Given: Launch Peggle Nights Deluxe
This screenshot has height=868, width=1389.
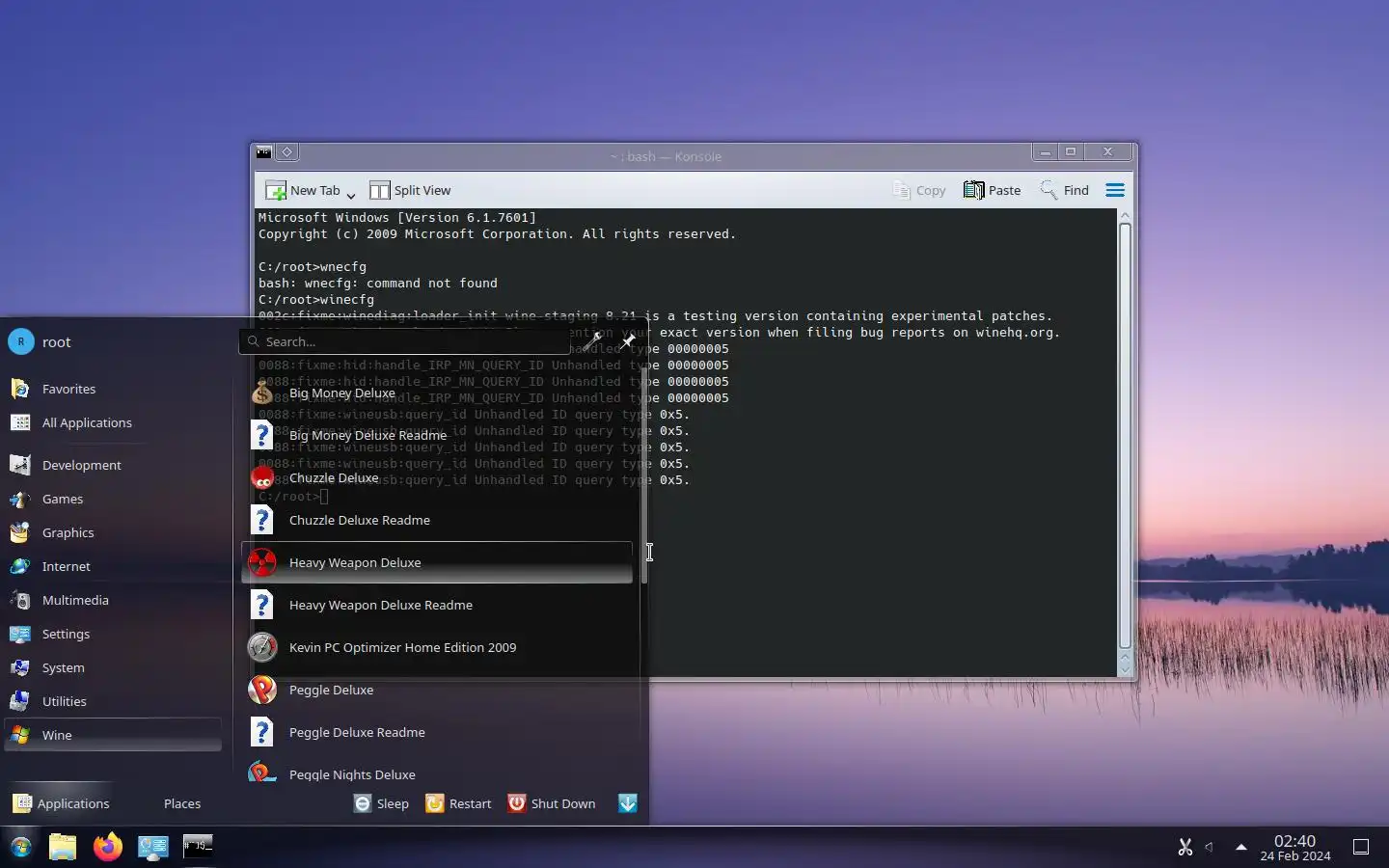Looking at the screenshot, I should (x=437, y=772).
